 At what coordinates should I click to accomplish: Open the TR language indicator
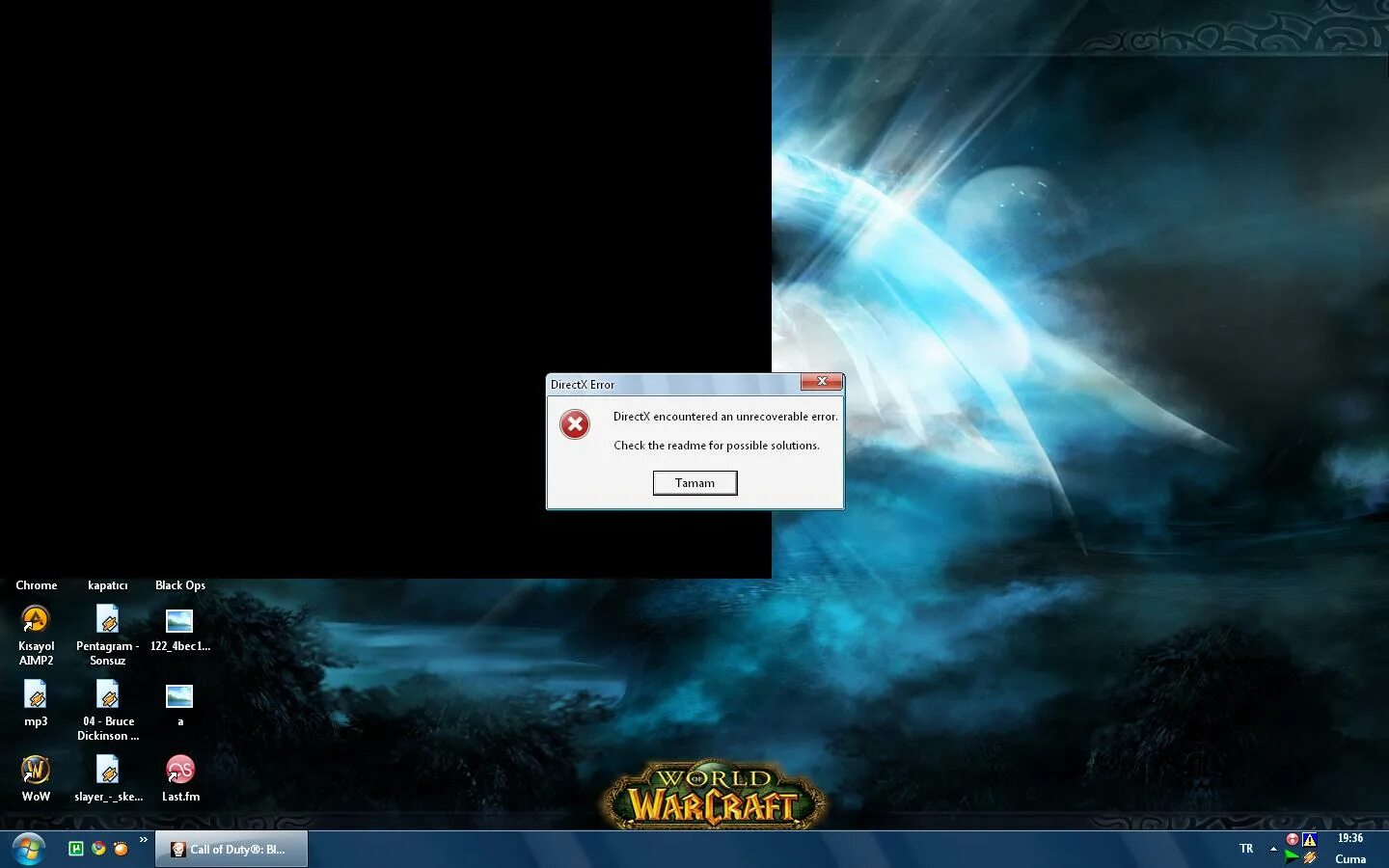tap(1246, 849)
